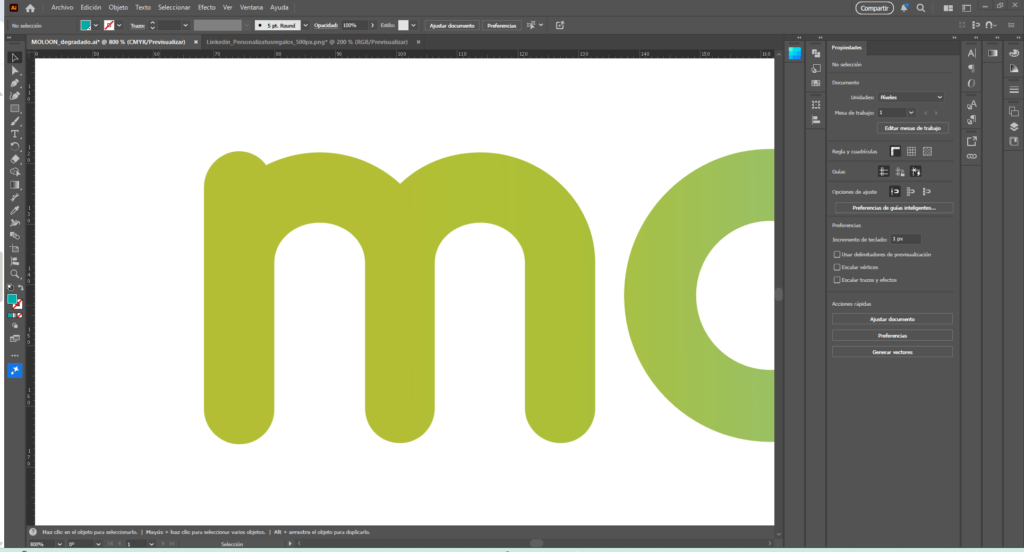The width and height of the screenshot is (1024, 552).
Task: Open the Edición menu
Action: point(91,8)
